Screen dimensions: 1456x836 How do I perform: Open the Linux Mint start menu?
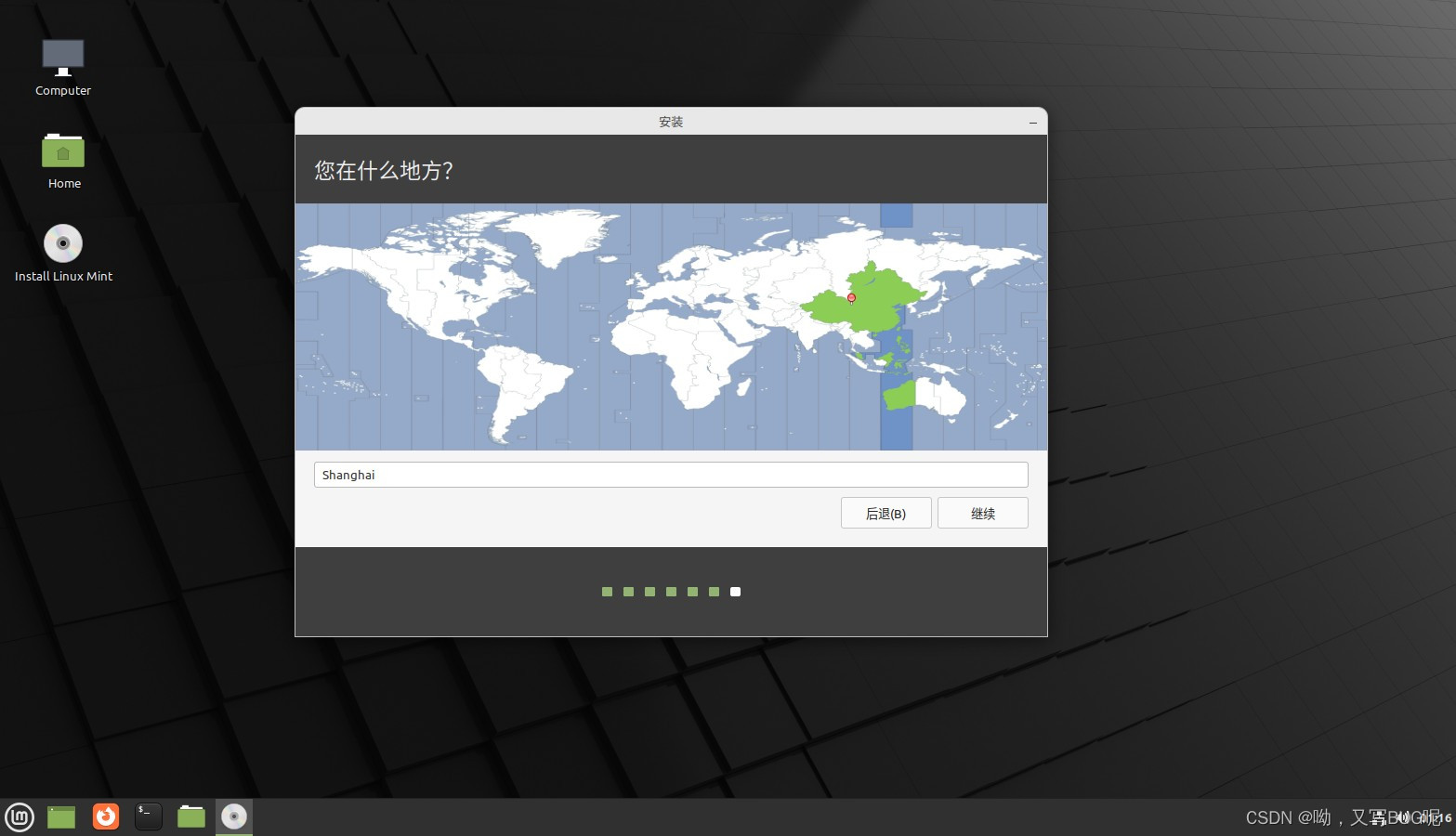click(x=20, y=817)
